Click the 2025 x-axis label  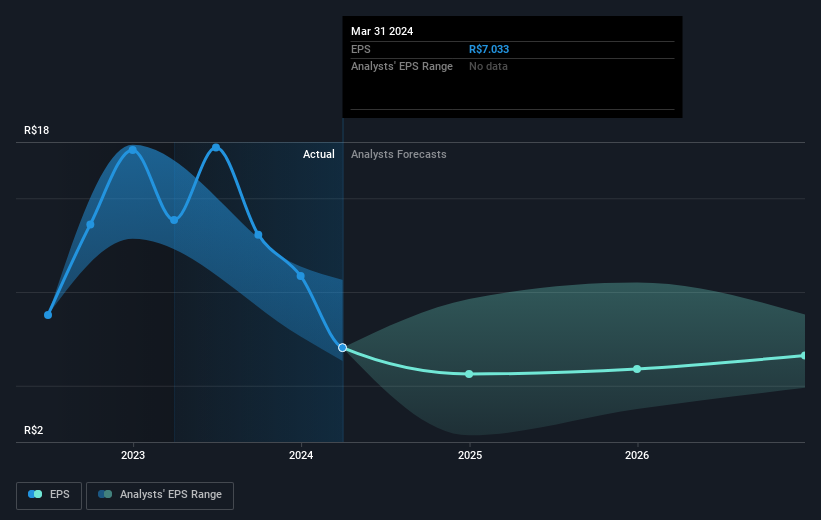pos(470,456)
